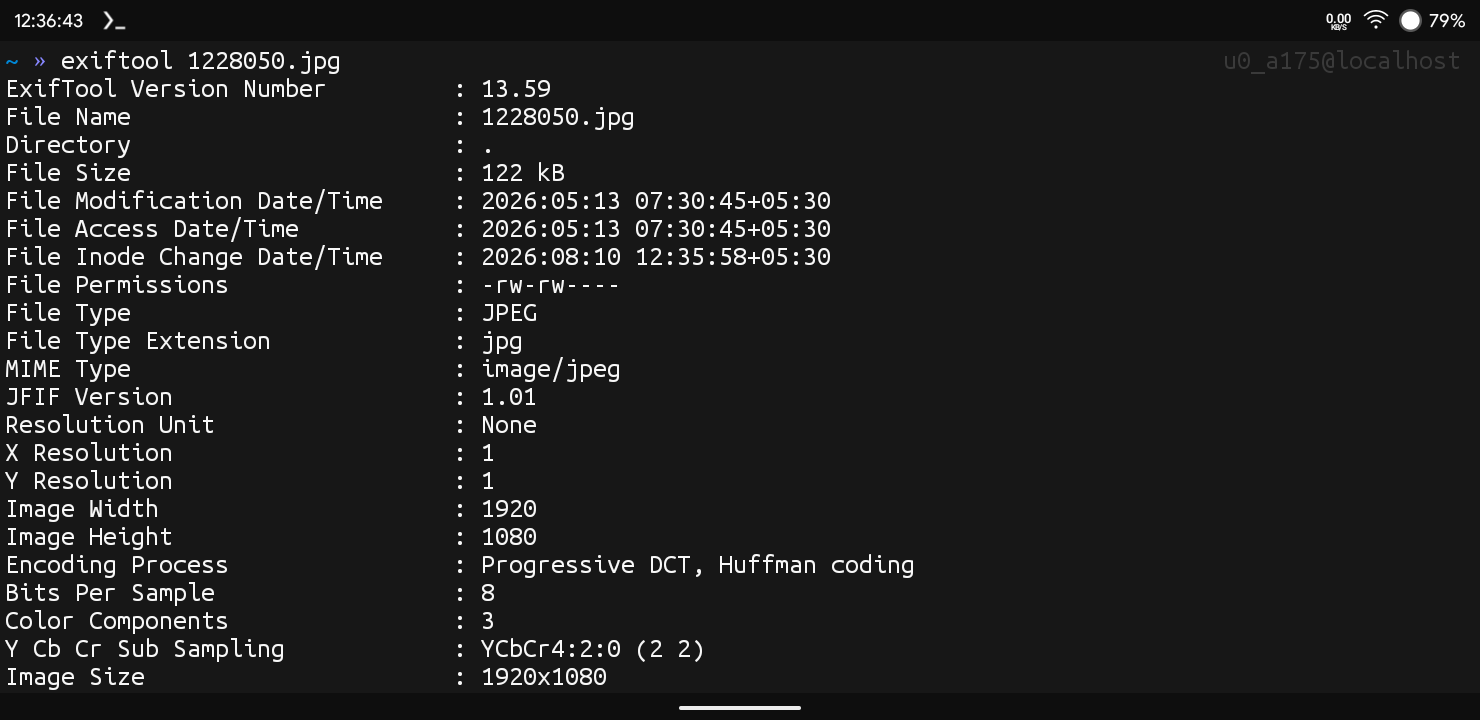This screenshot has height=720, width=1480.
Task: Tap the File Inode Change Date/Time value
Action: (x=656, y=257)
